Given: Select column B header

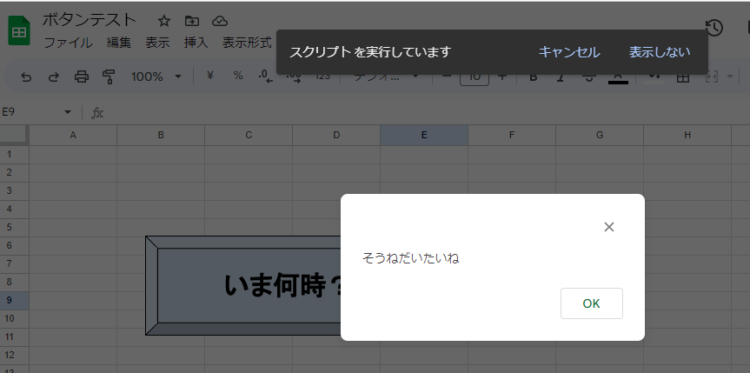Looking at the screenshot, I should (x=161, y=135).
